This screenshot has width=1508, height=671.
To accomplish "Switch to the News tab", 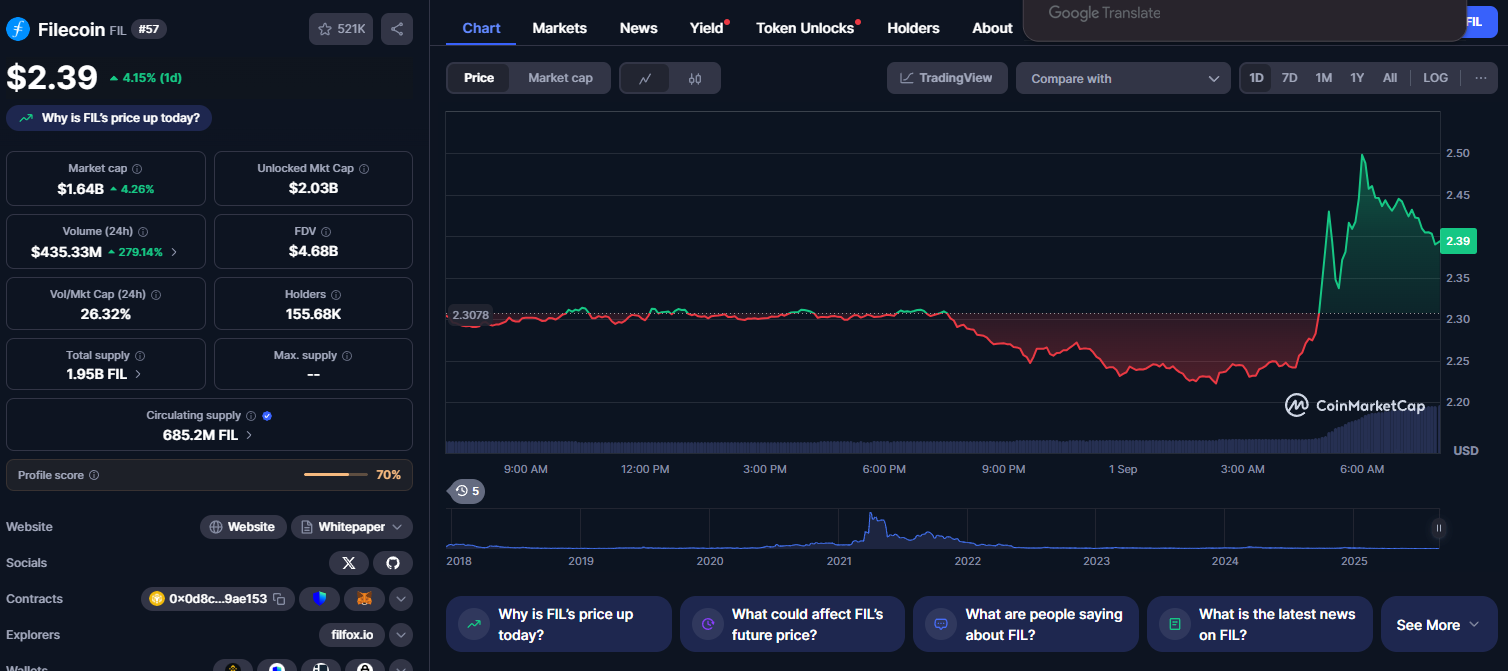I will point(639,28).
